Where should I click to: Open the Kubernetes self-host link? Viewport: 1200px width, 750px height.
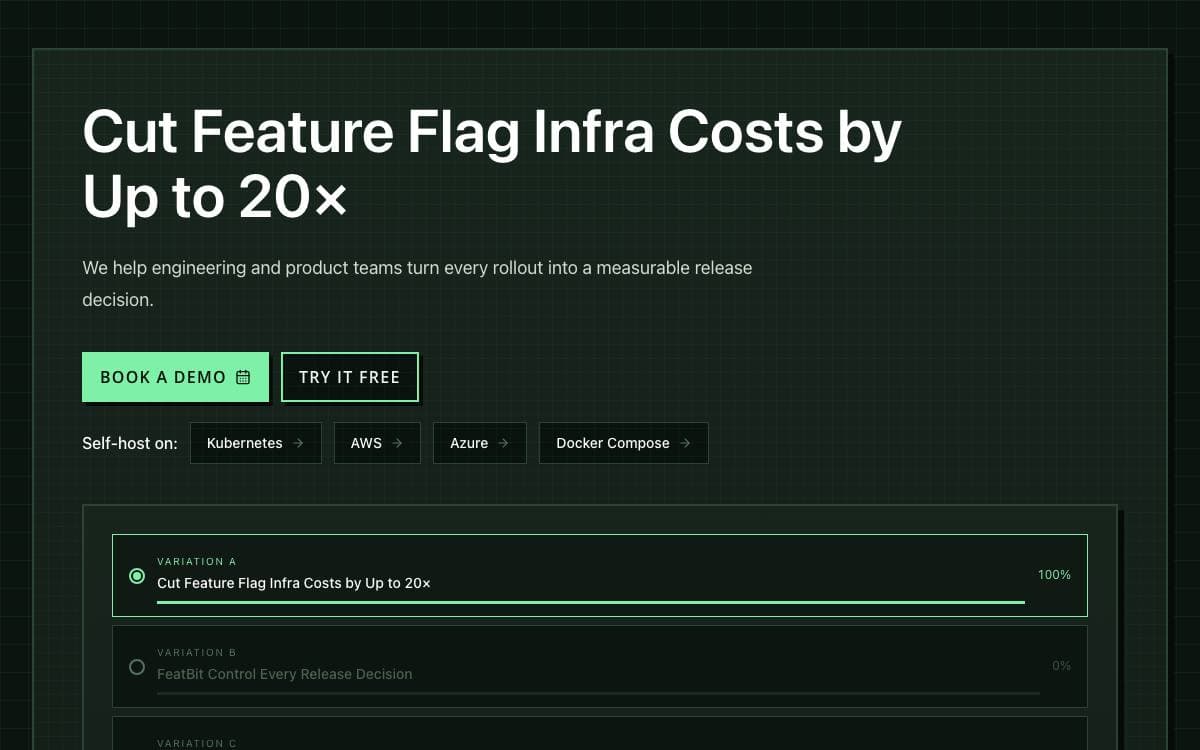(255, 443)
